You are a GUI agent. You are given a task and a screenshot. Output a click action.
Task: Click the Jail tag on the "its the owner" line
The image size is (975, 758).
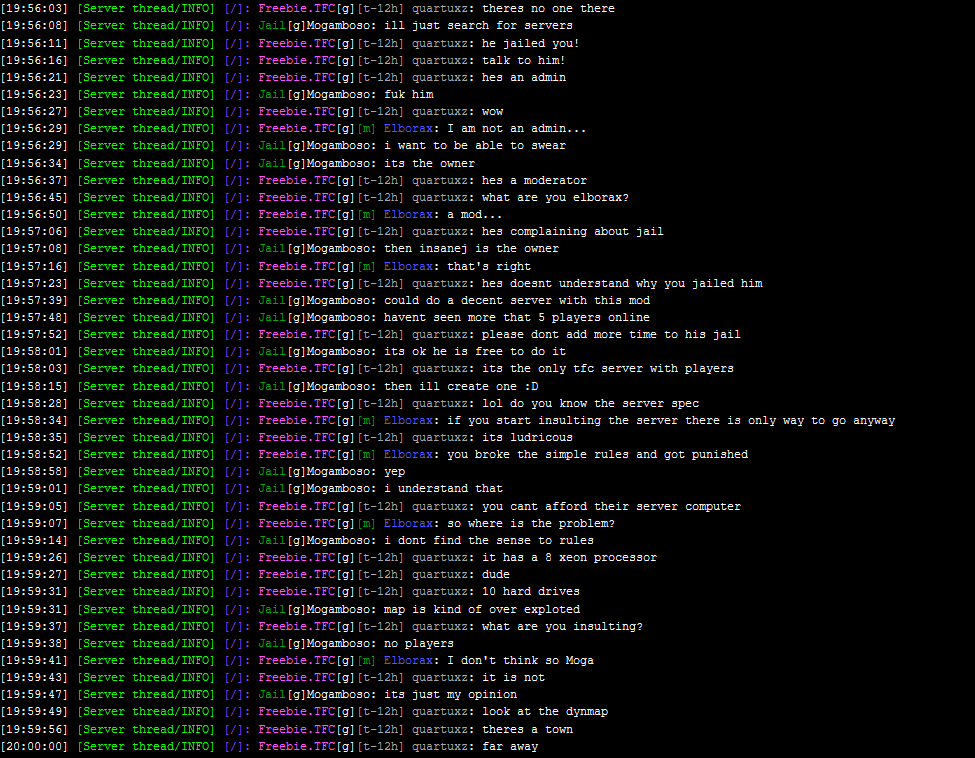coord(272,163)
